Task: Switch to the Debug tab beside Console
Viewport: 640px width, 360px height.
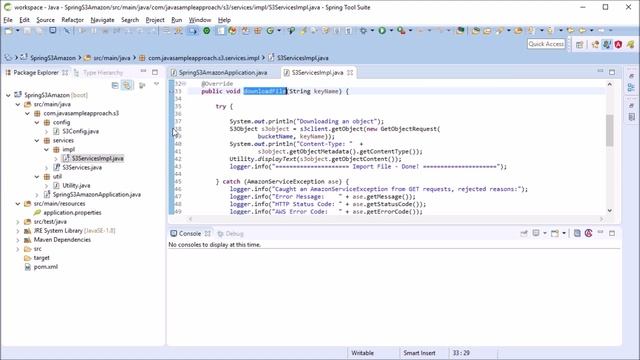Action: (x=230, y=233)
